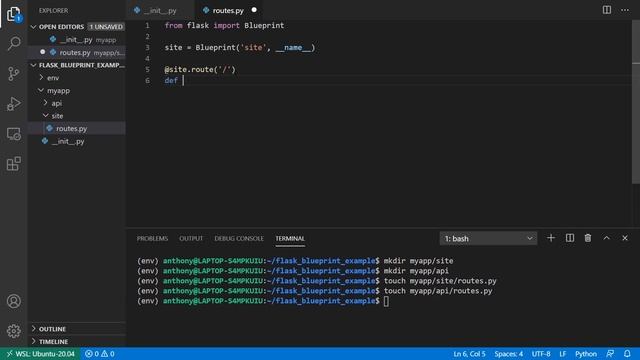640x360 pixels.
Task: Open notifications bell in status bar
Action: [x=627, y=354]
